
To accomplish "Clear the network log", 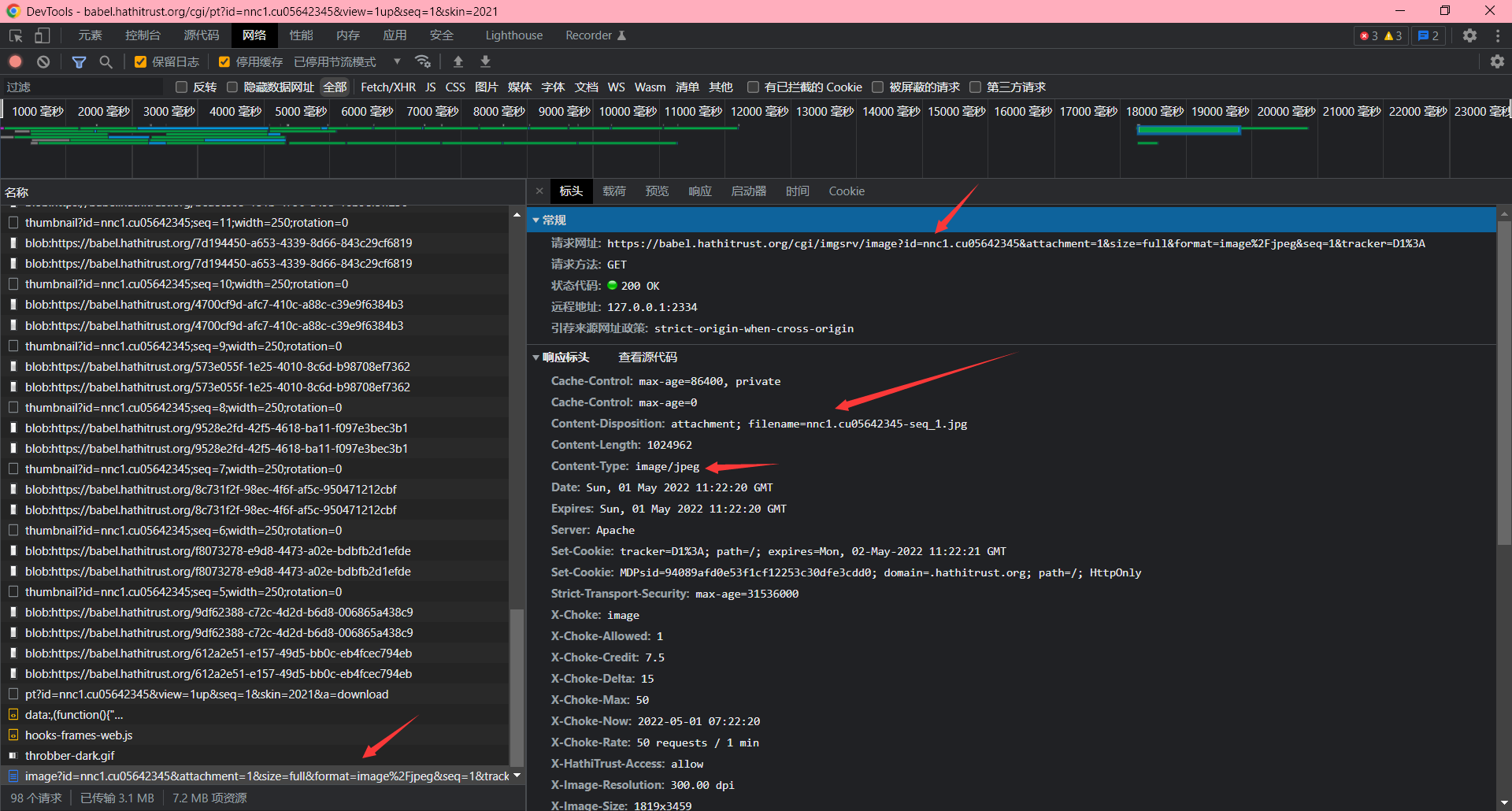I will pos(43,61).
